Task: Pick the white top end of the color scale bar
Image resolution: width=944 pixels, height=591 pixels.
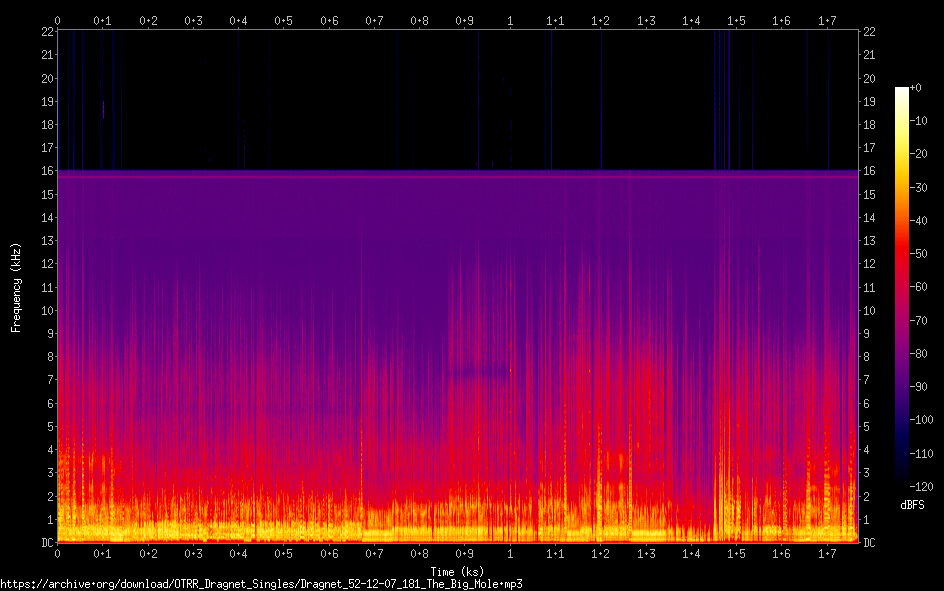Action: coord(901,92)
